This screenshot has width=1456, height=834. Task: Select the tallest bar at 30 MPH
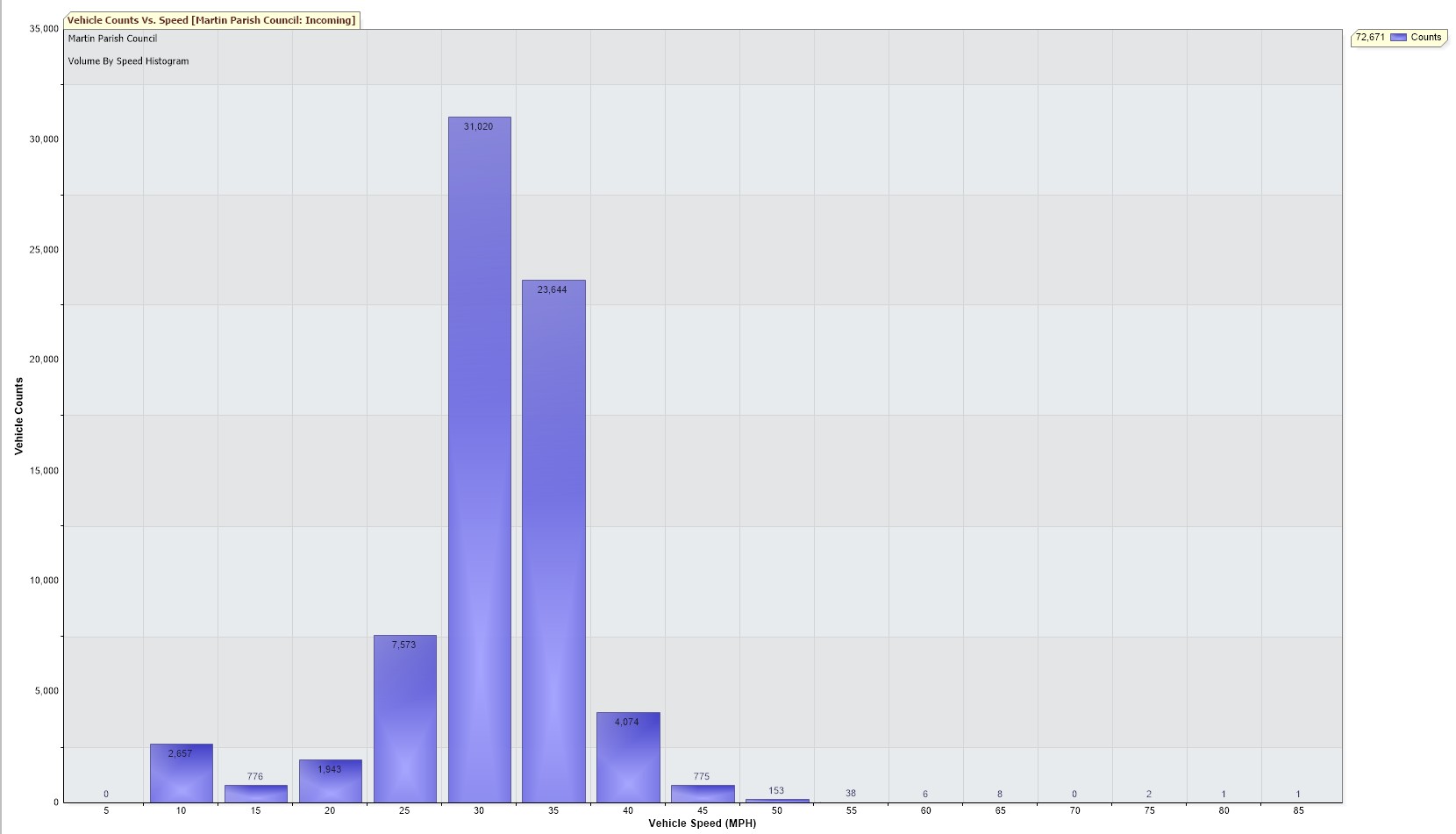click(x=479, y=456)
